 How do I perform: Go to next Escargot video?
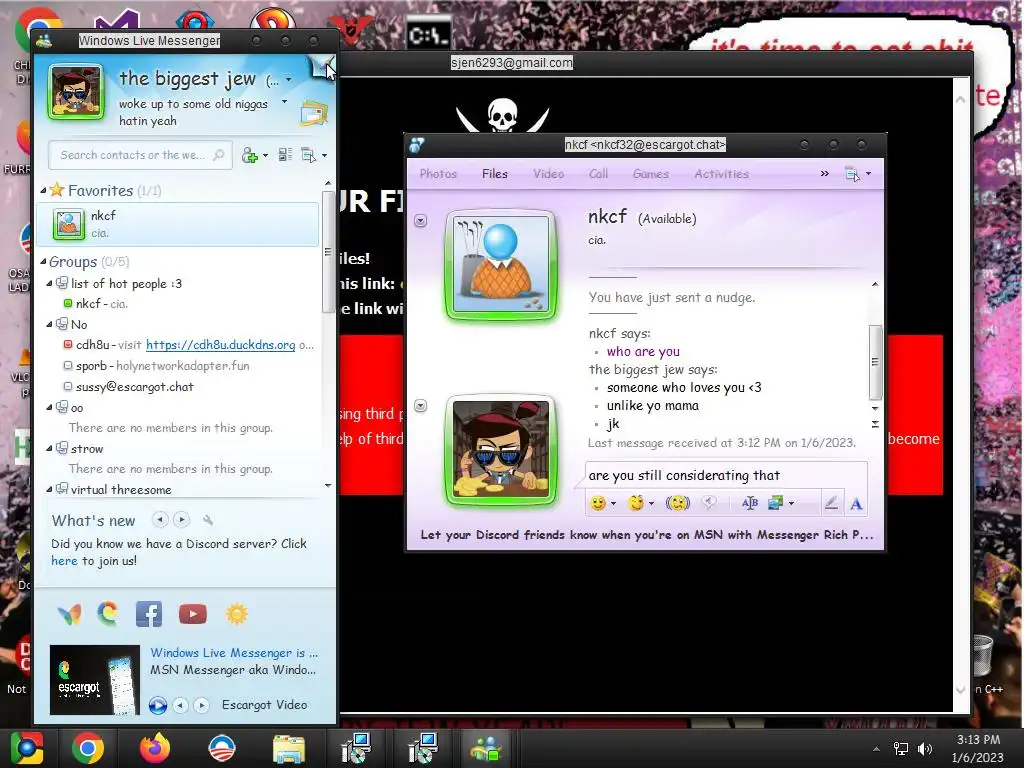tap(202, 705)
